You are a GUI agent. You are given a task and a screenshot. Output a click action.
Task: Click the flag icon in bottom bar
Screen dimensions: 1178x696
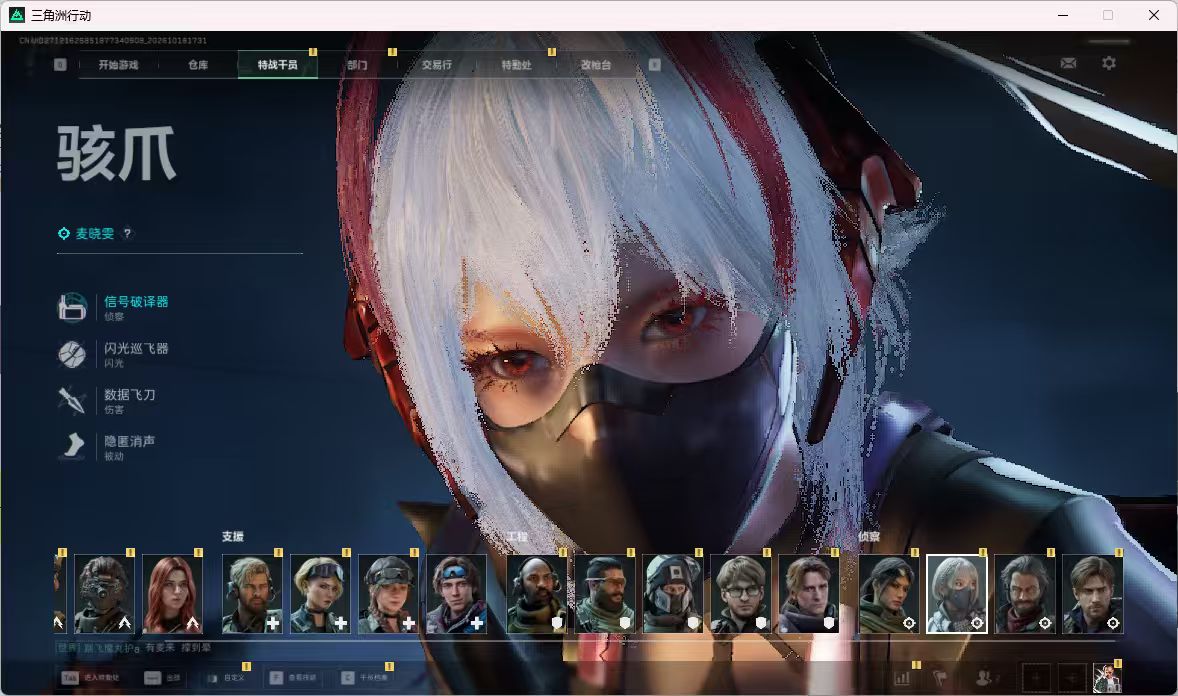(940, 677)
